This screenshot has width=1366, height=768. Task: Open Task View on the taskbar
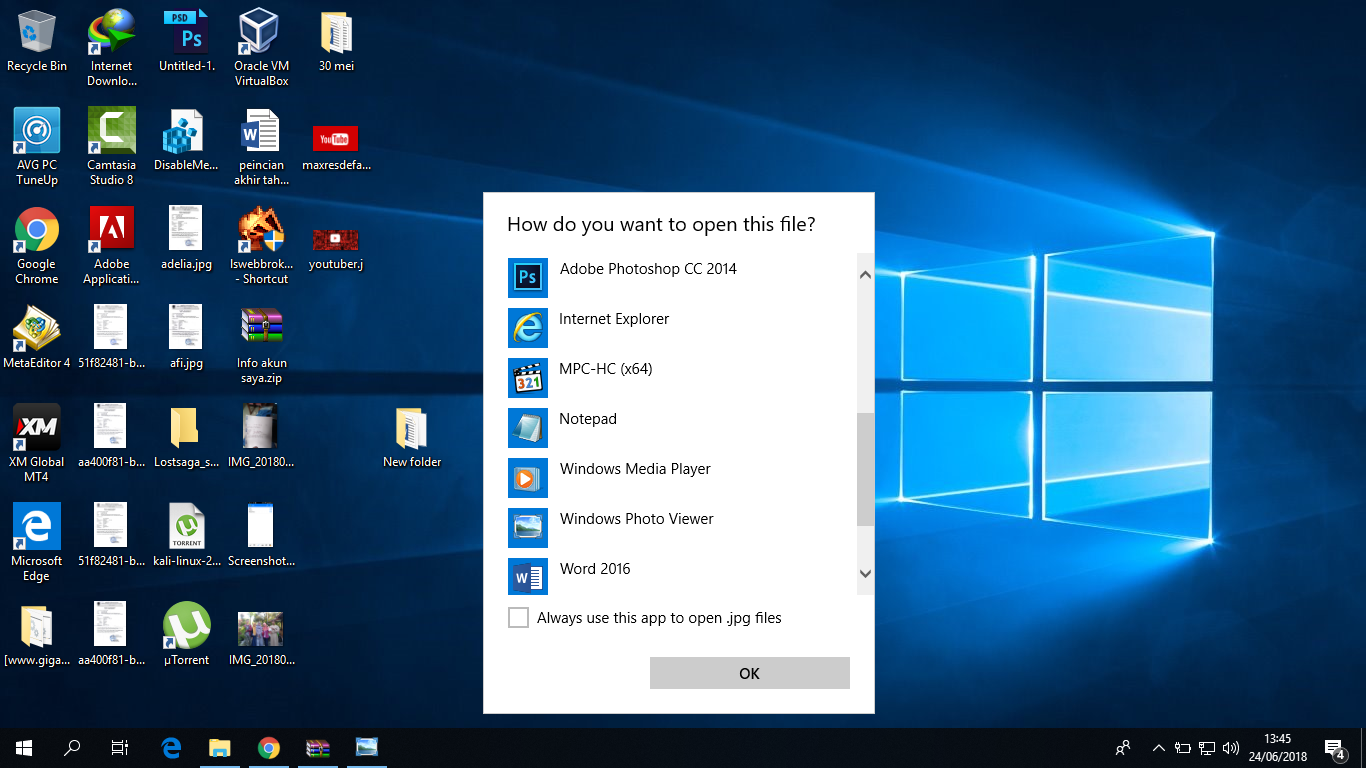pyautogui.click(x=120, y=748)
